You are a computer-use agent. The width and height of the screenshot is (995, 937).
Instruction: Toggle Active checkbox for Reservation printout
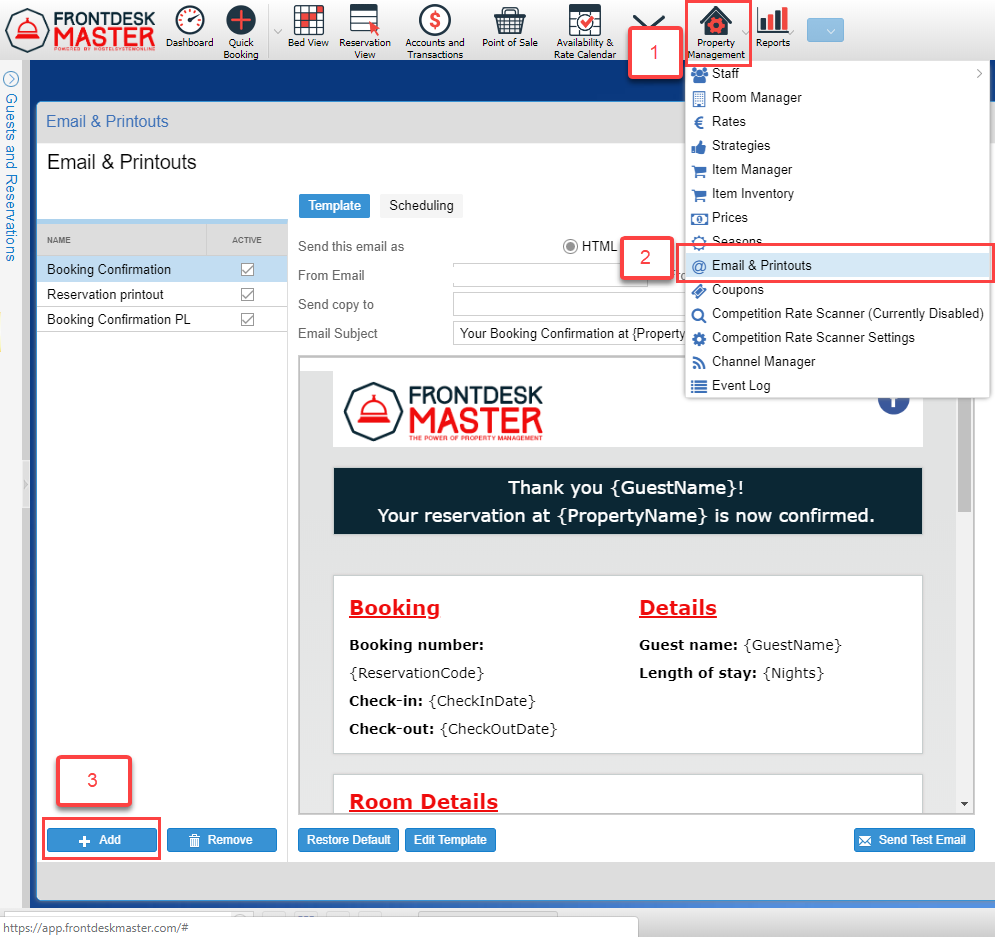pos(247,294)
